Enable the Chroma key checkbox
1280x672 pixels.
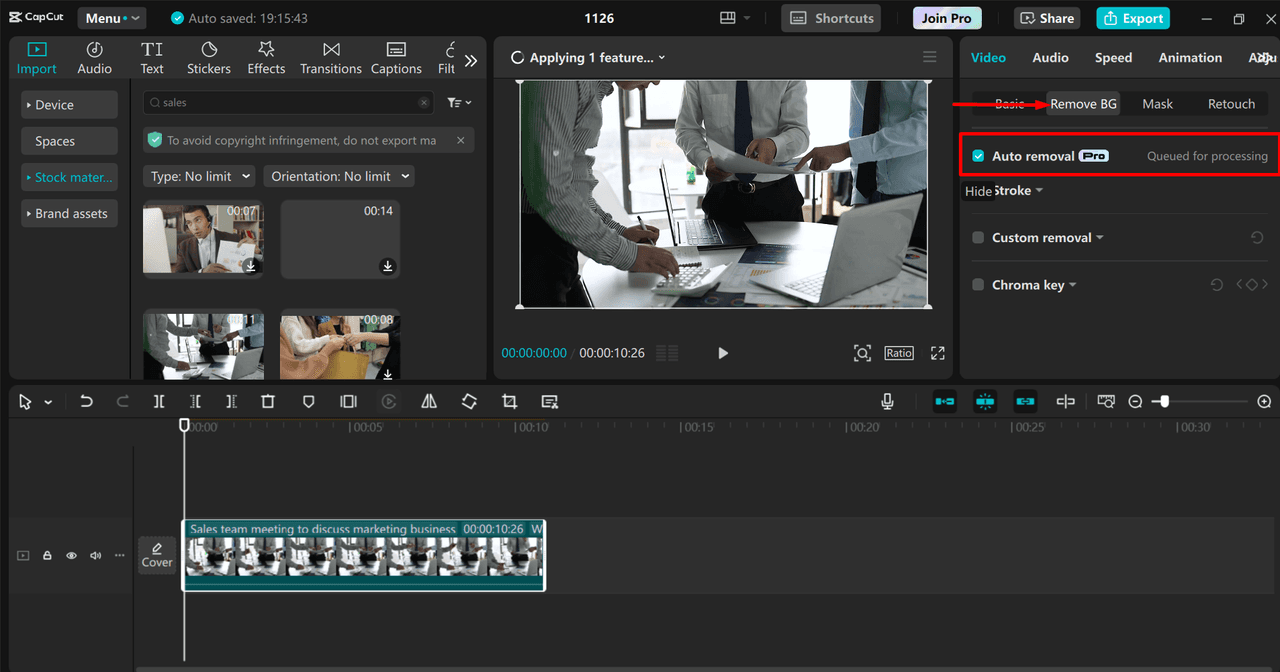[x=978, y=285]
